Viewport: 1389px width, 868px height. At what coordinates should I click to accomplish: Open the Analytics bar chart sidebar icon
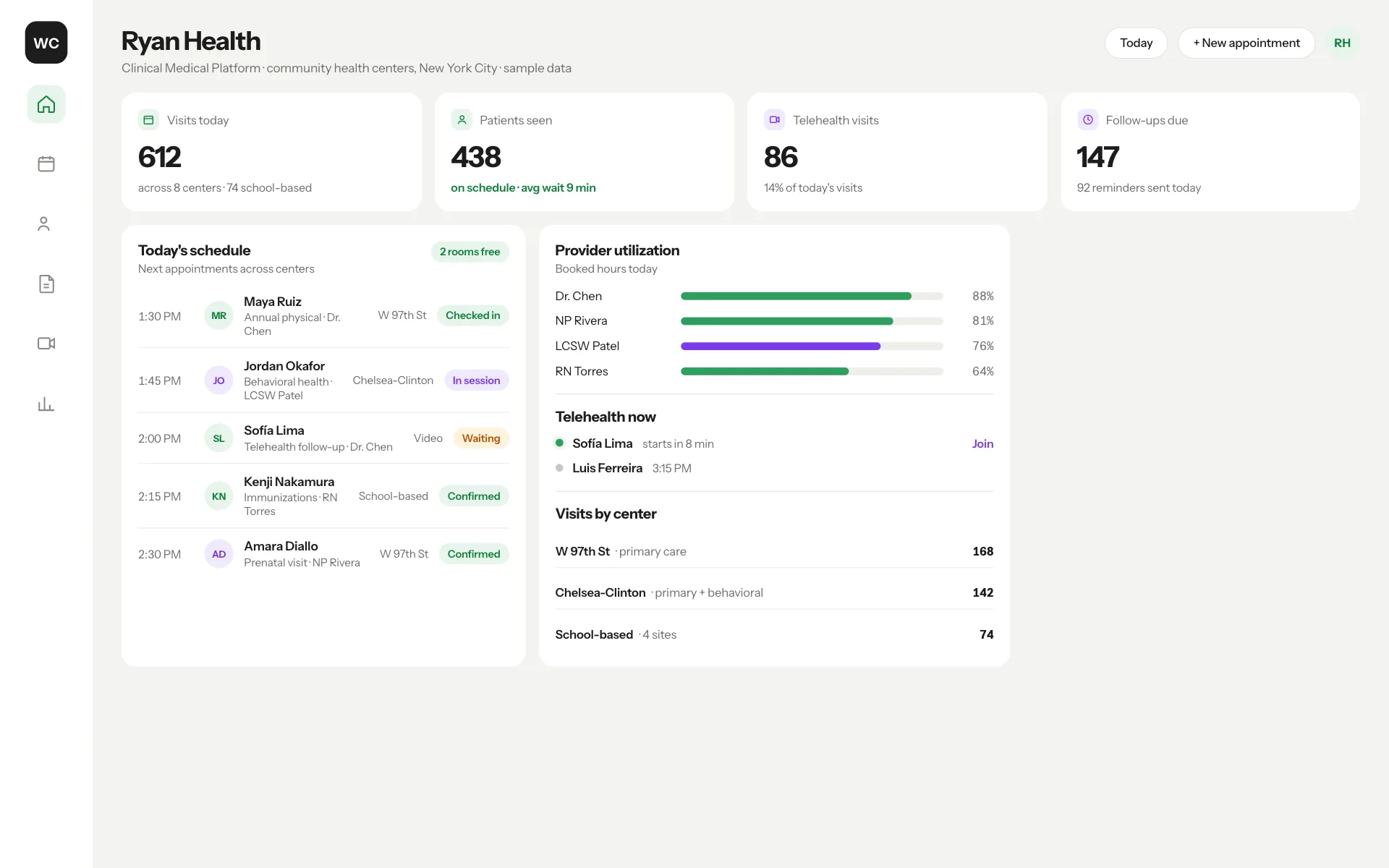click(x=46, y=404)
